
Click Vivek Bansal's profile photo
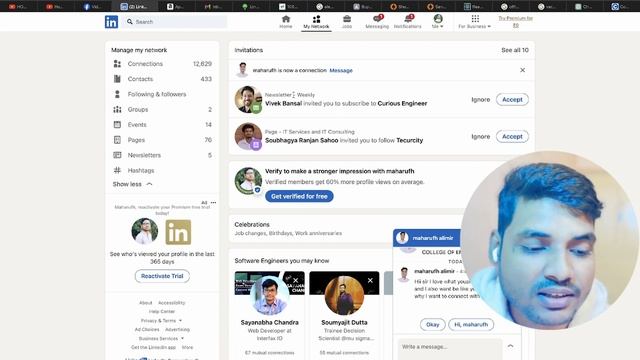248,99
